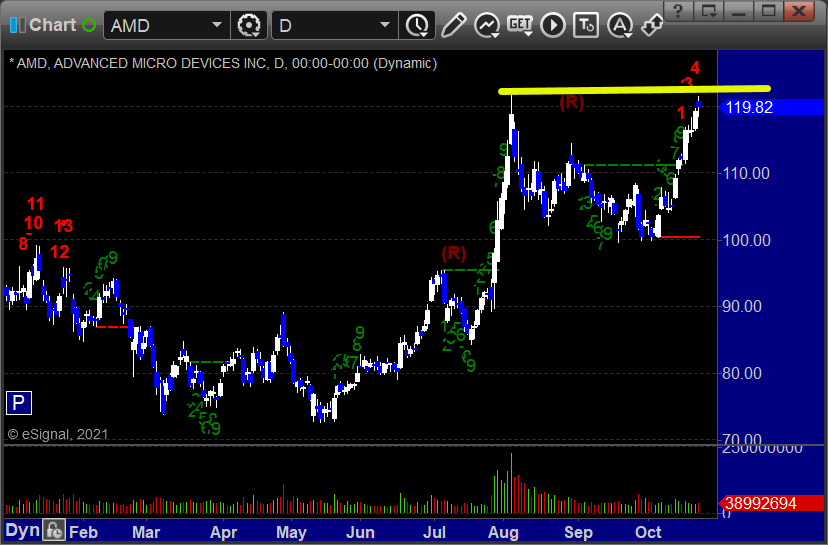Open the AMD symbol dropdown
The height and width of the screenshot is (545, 828).
pyautogui.click(x=216, y=25)
